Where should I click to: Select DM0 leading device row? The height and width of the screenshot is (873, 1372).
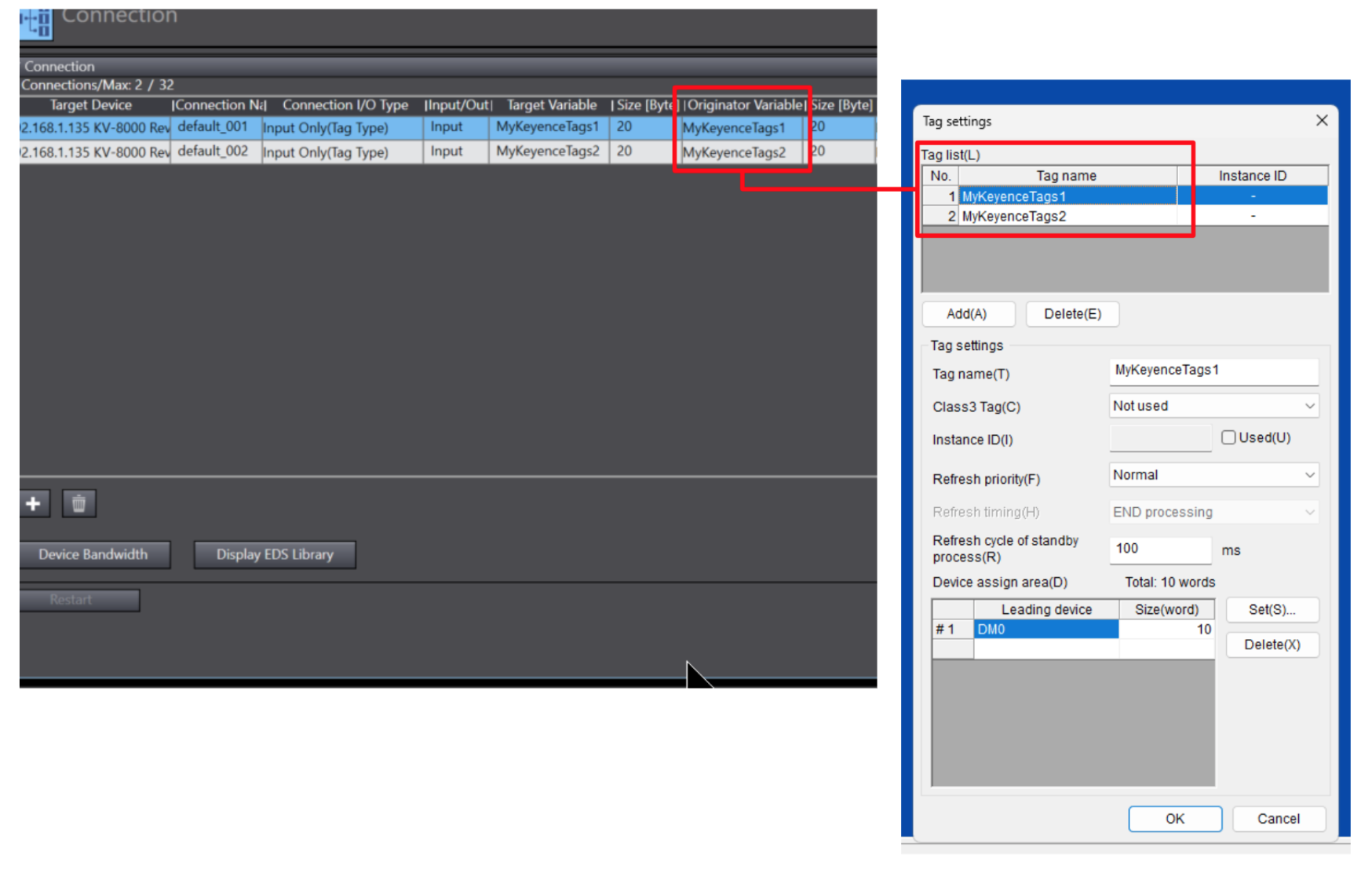1045,629
